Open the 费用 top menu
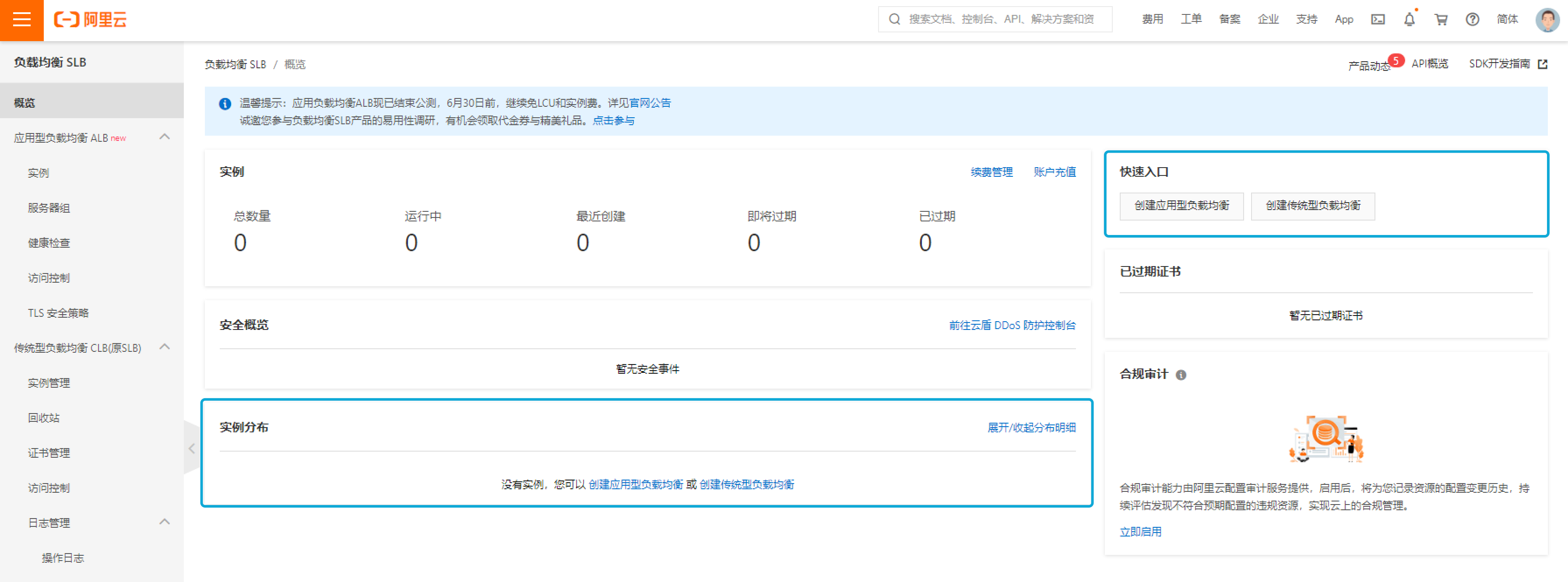The image size is (1568, 582). tap(1152, 20)
